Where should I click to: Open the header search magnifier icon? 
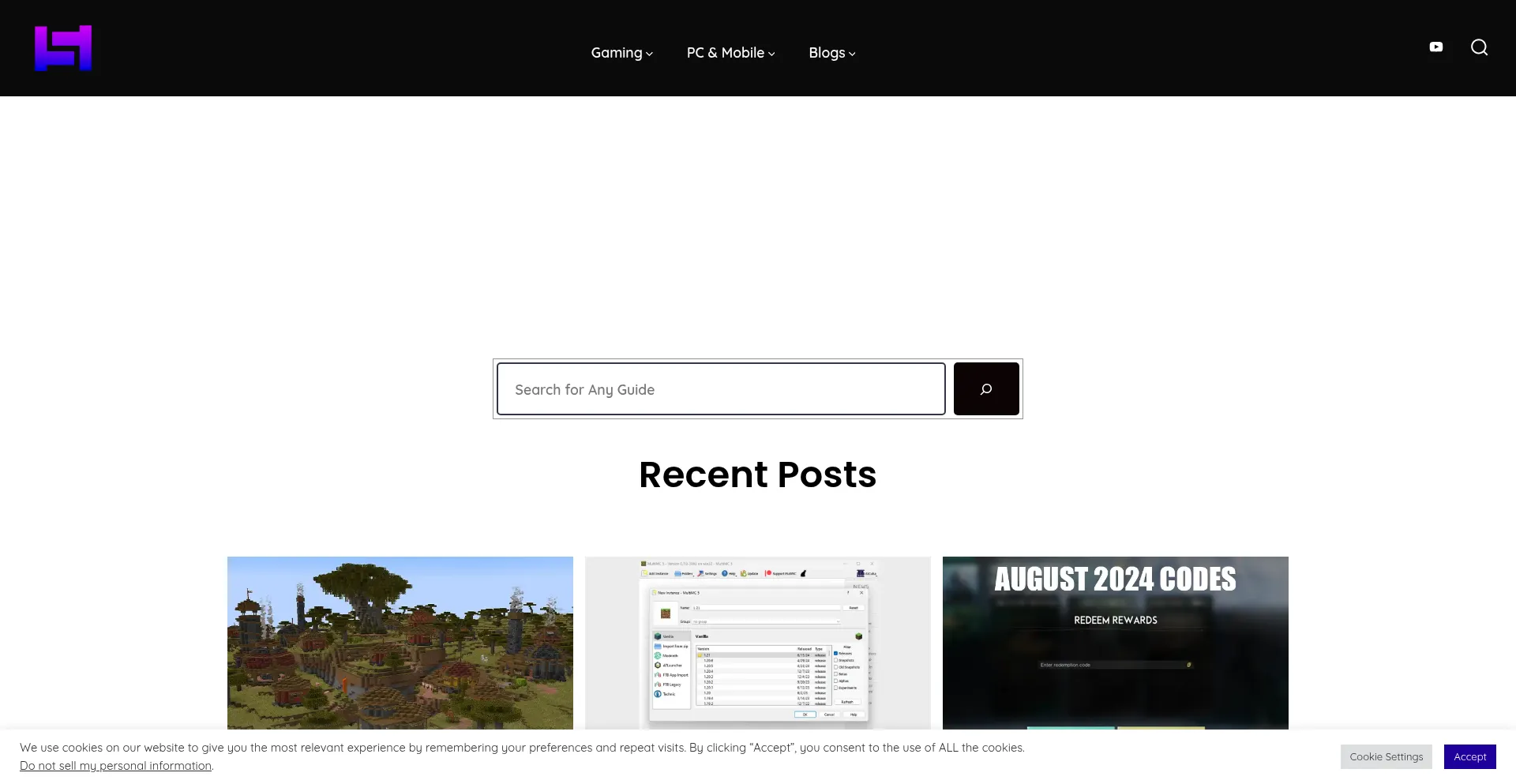[x=1479, y=47]
